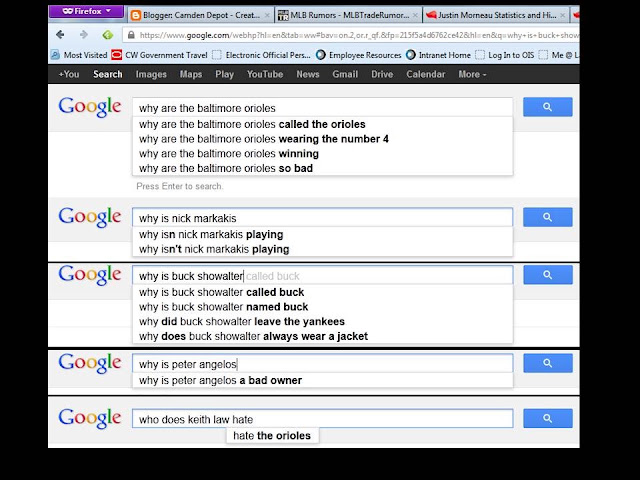This screenshot has width=640, height=480.
Task: Open the Most Visited bookmark
Action: point(79,55)
